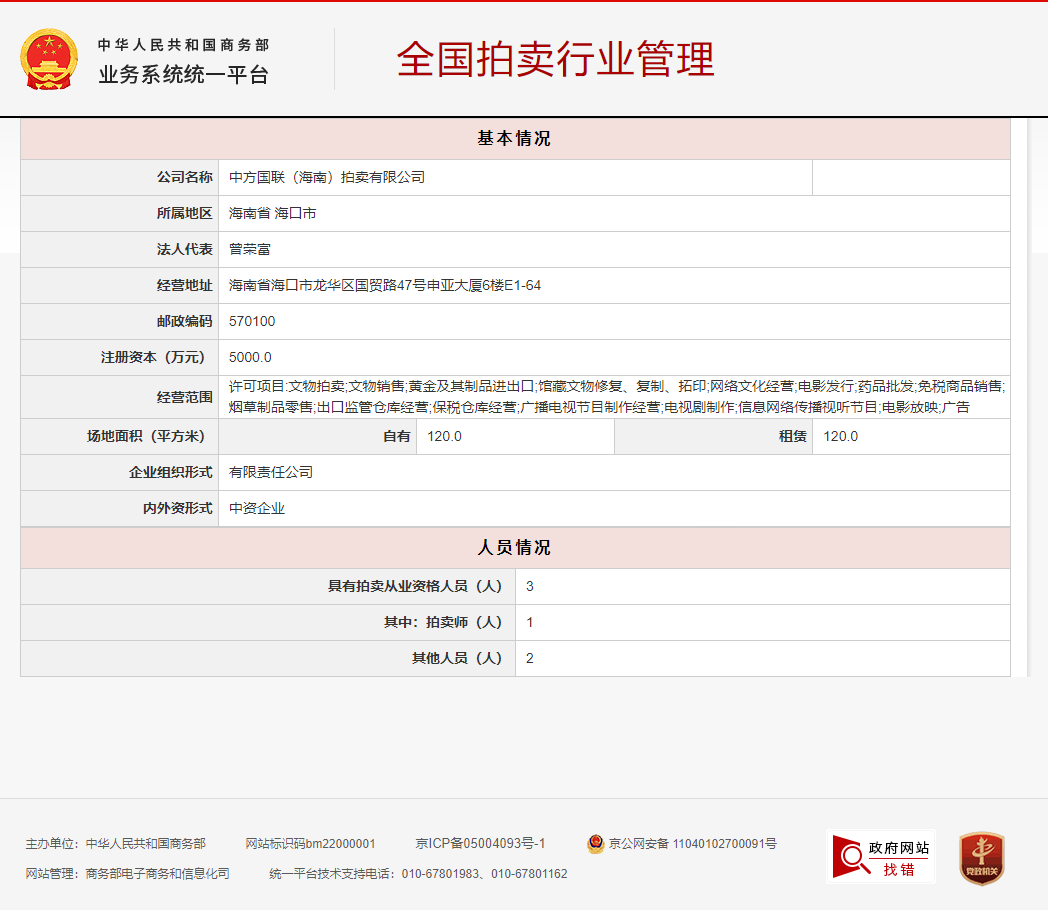Click the 人员情况 section header

514,548
